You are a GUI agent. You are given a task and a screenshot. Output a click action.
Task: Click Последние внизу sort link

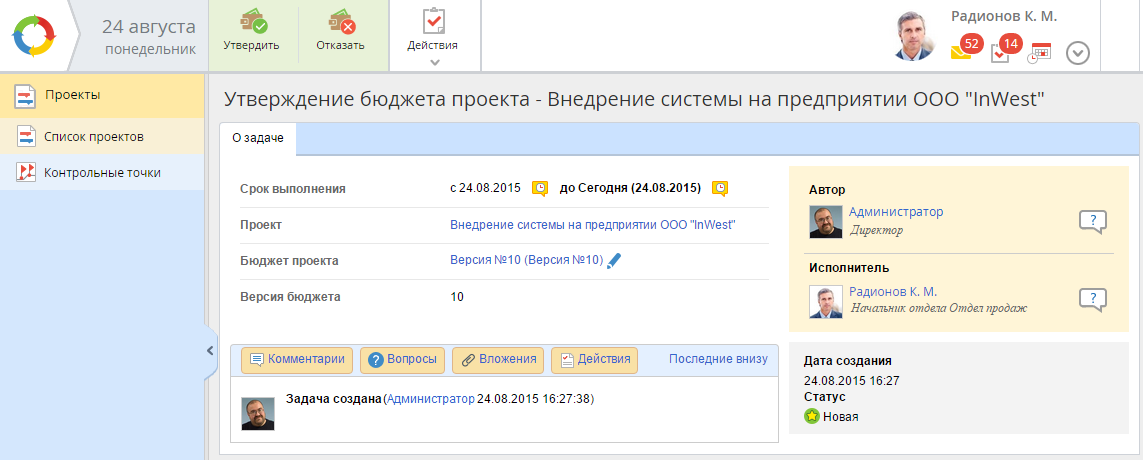point(718,359)
